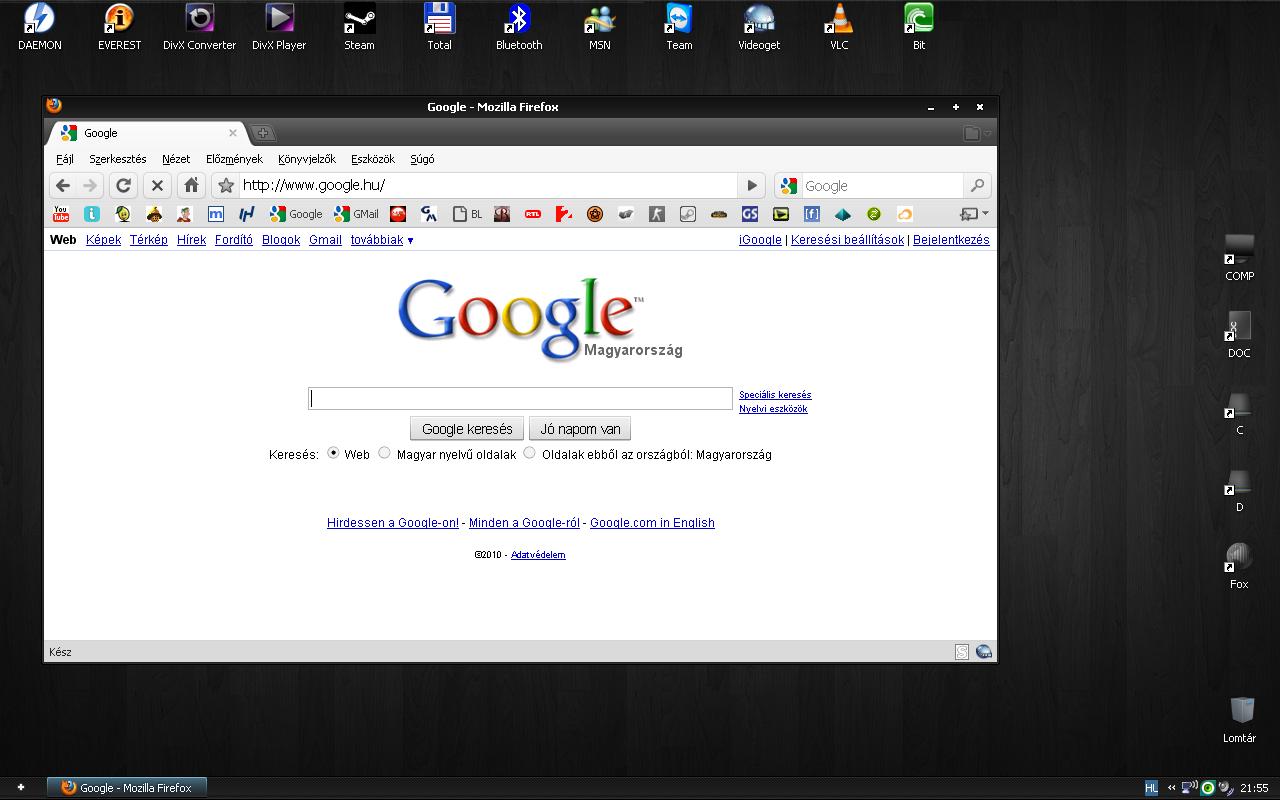Open the Képek link

tap(103, 240)
